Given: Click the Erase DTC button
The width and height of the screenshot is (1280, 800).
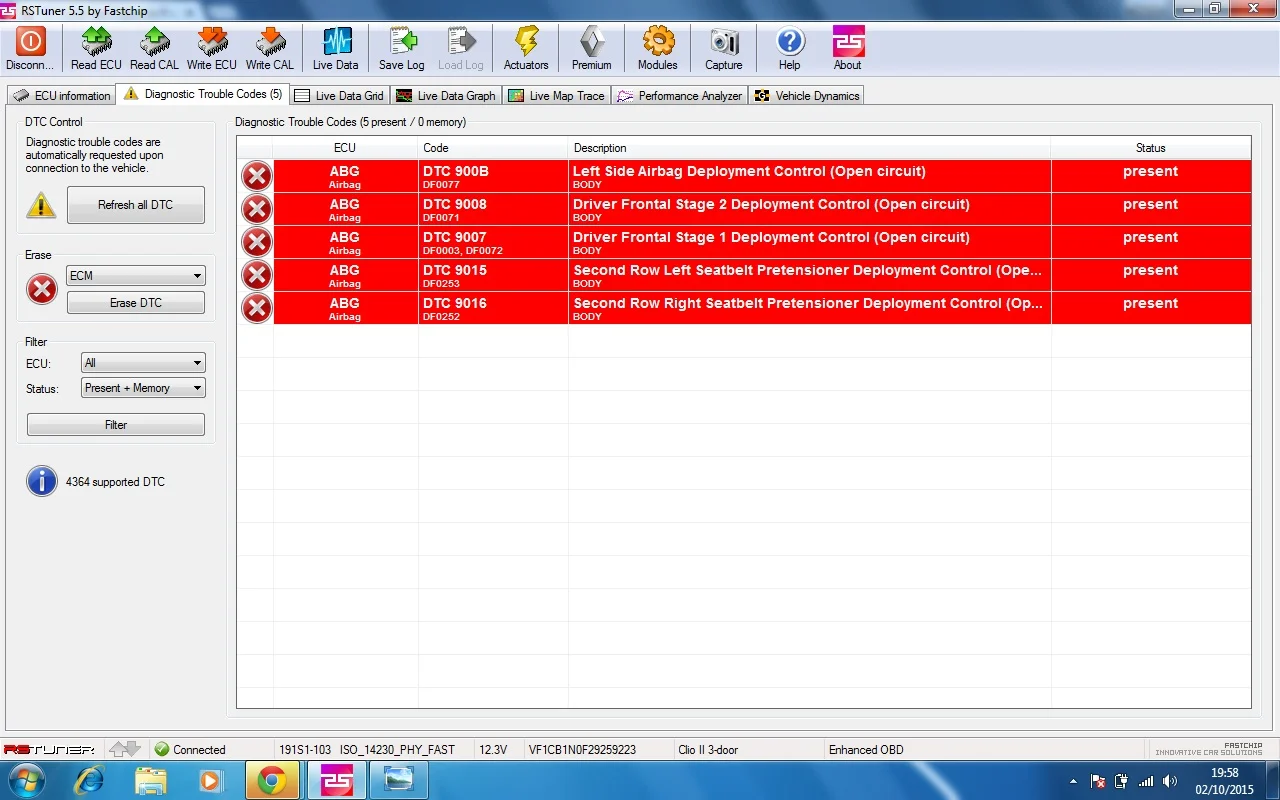Looking at the screenshot, I should click(x=136, y=303).
